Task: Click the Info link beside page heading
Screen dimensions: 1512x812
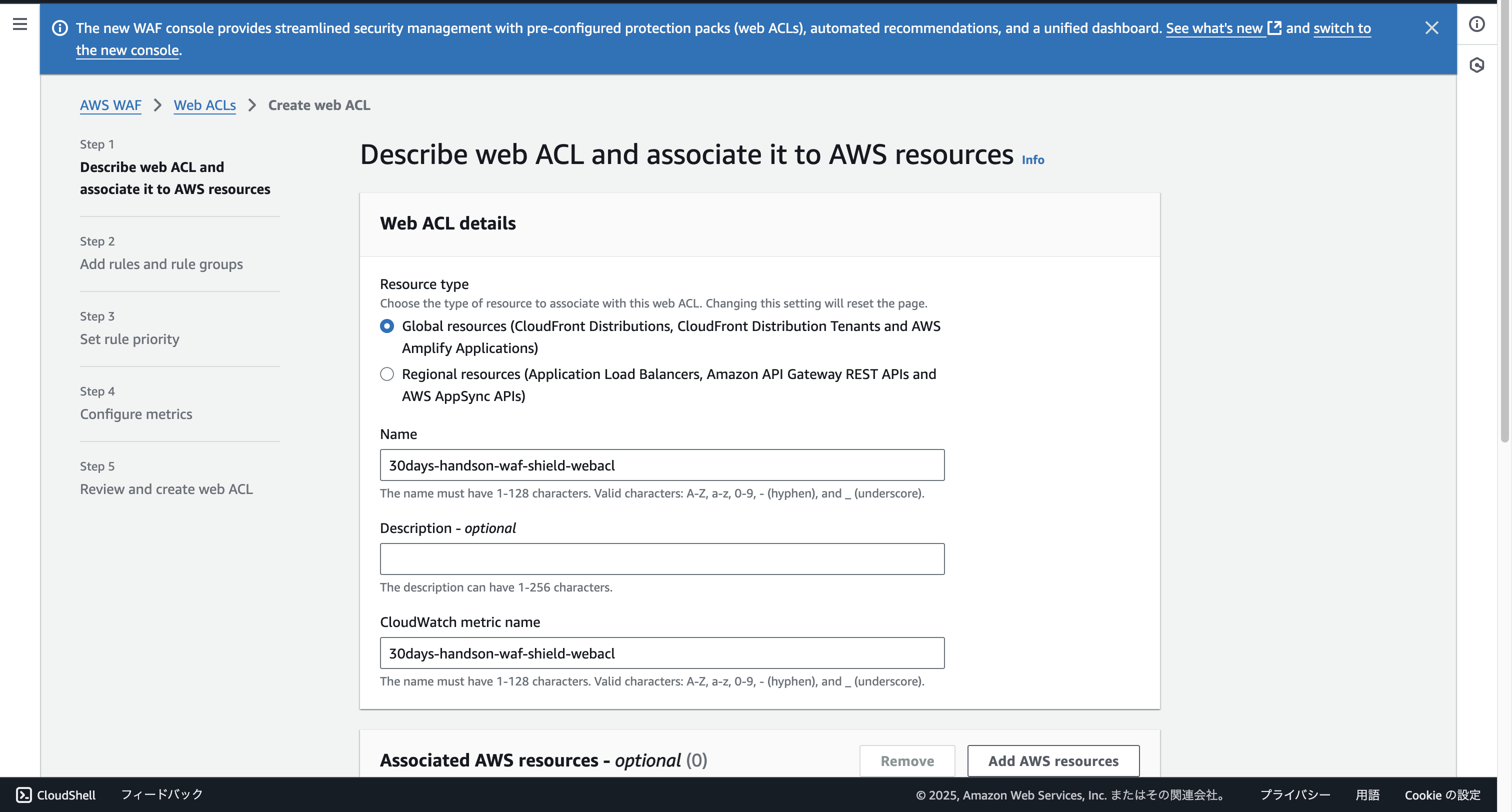Action: (x=1032, y=159)
